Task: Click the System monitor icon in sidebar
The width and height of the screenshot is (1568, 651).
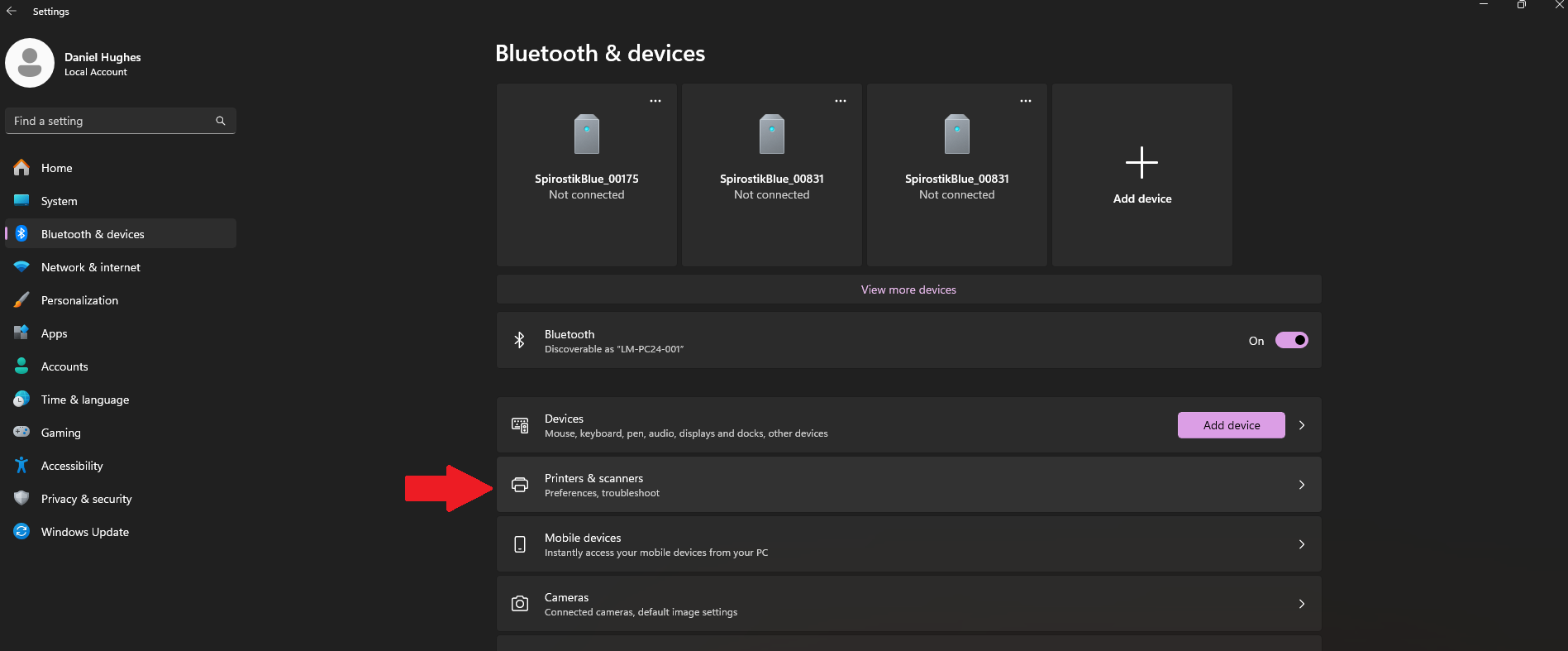Action: (21, 201)
